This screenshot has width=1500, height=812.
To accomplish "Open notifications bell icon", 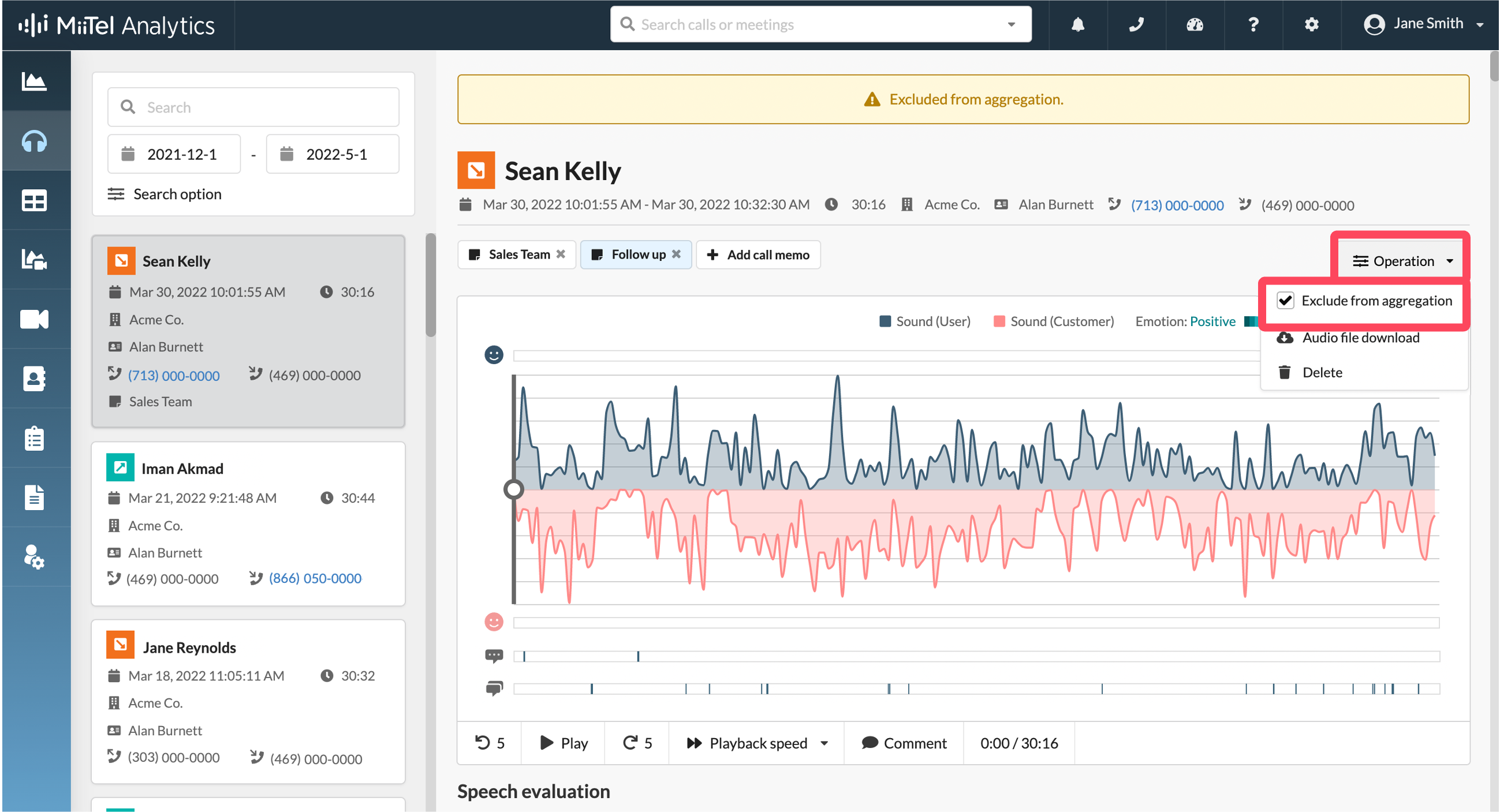I will tap(1078, 24).
